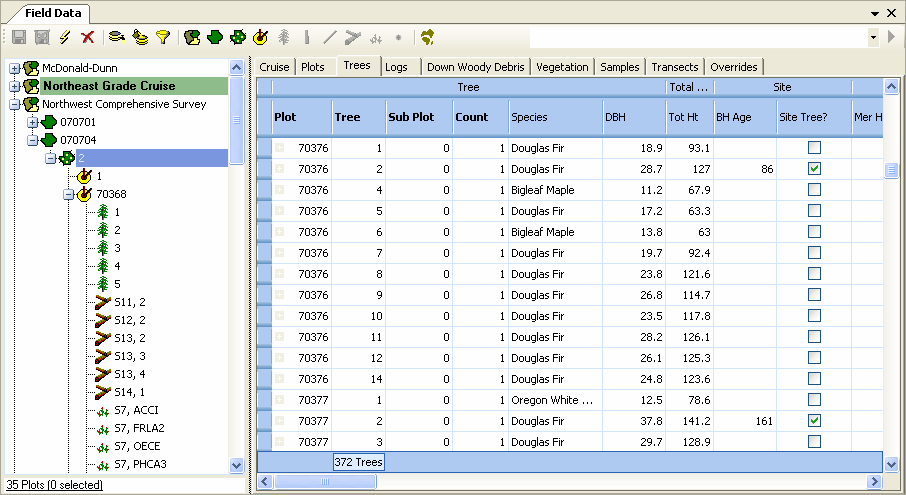The height and width of the screenshot is (495, 906).
Task: Click vegetation icon beside S7, ACCI
Action: [x=103, y=411]
